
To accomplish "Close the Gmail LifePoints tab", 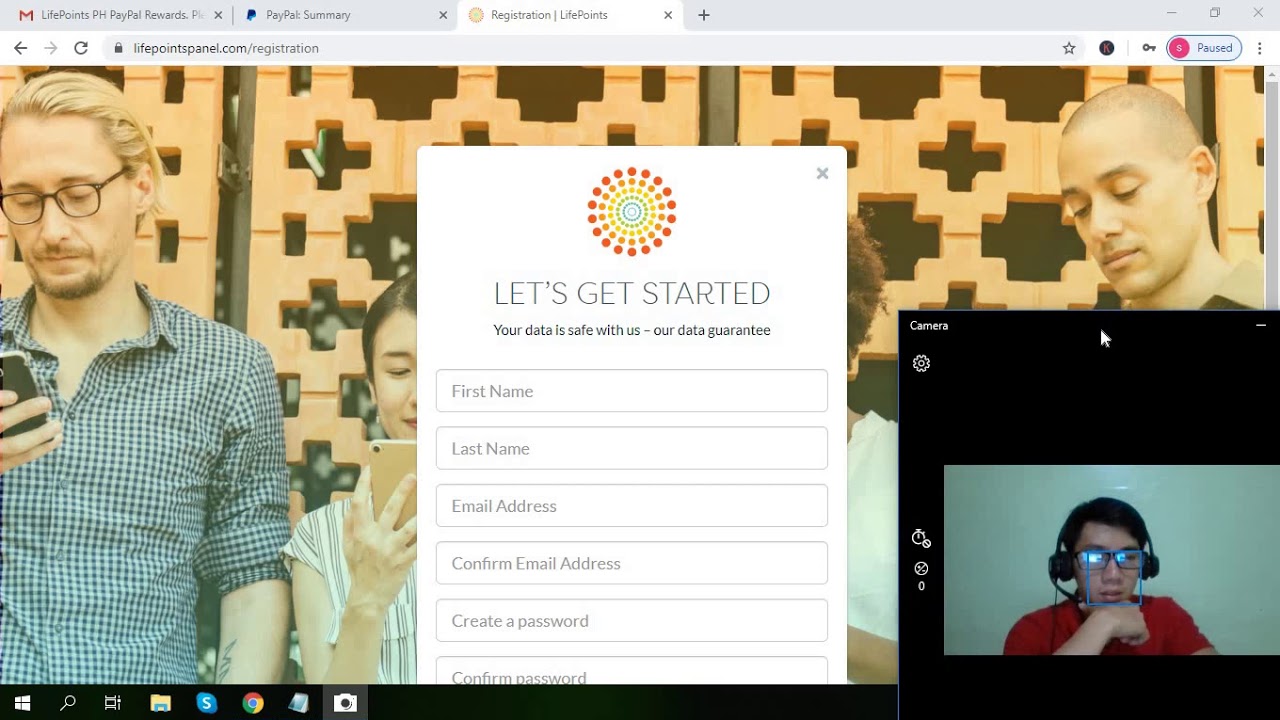I will point(218,15).
